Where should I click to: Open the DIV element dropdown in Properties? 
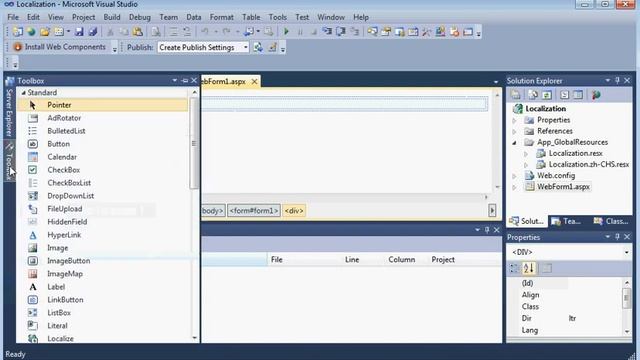[x=627, y=252]
